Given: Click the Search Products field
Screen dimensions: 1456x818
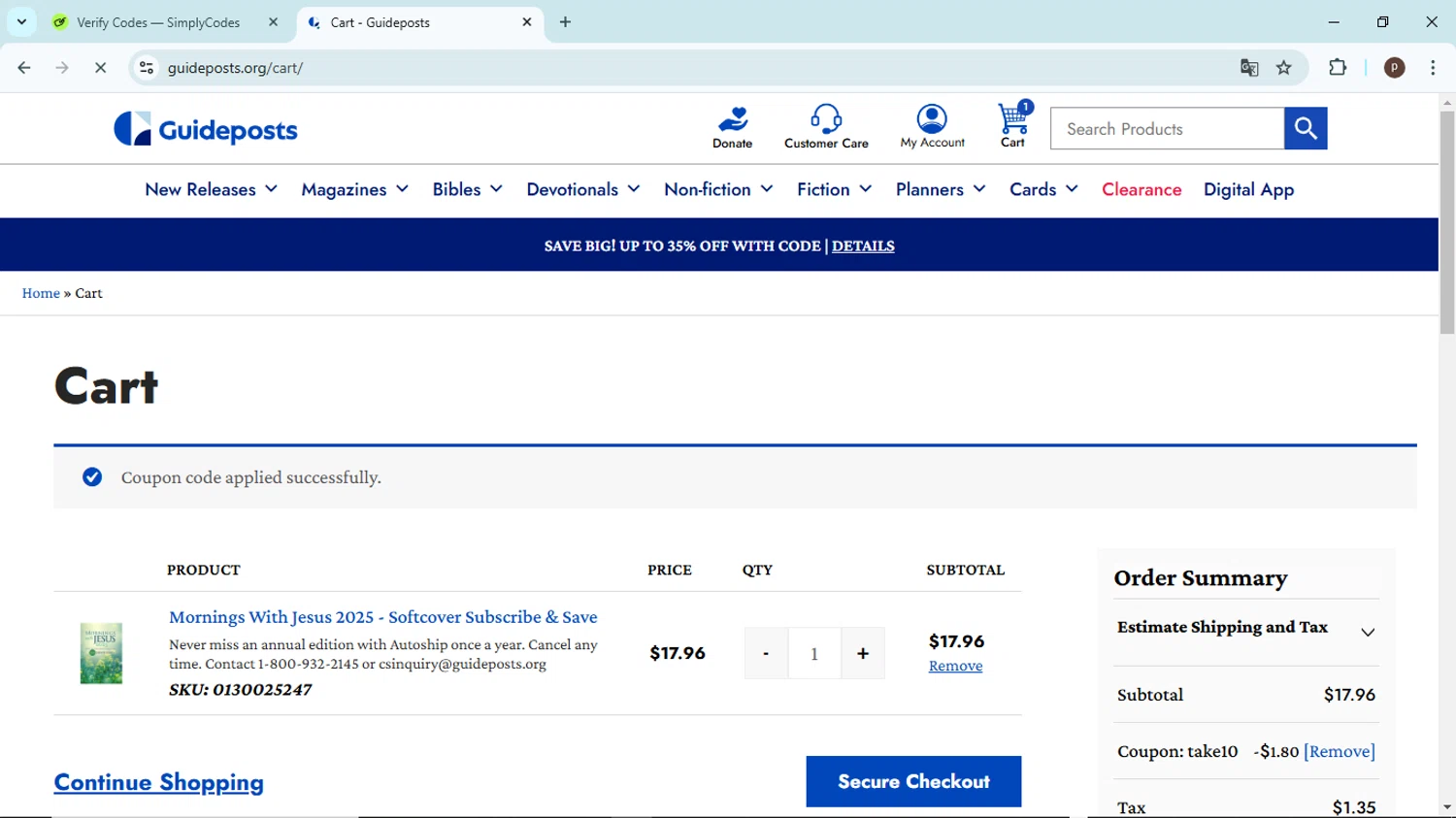Looking at the screenshot, I should tap(1167, 128).
